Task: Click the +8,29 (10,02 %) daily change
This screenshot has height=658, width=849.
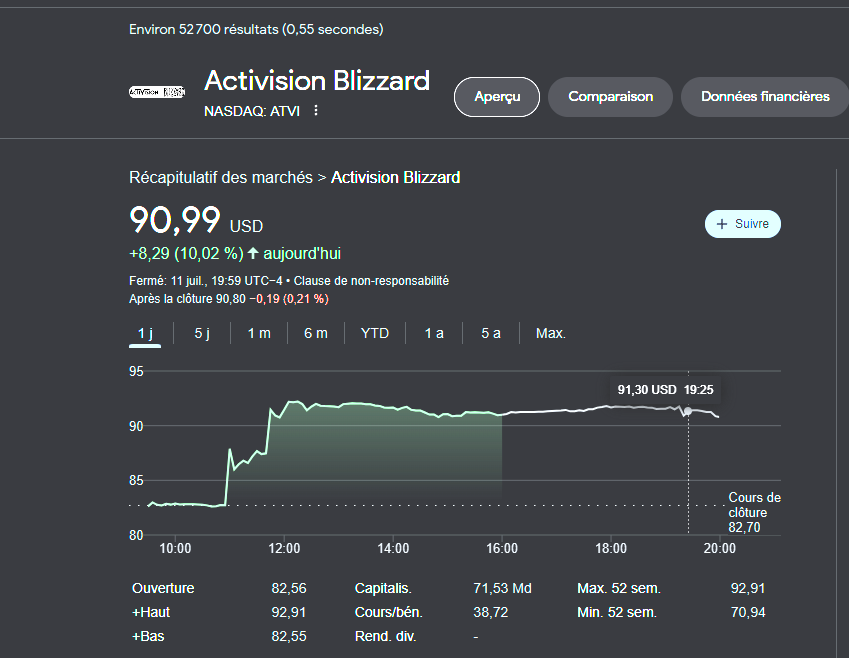Action: 186,253
